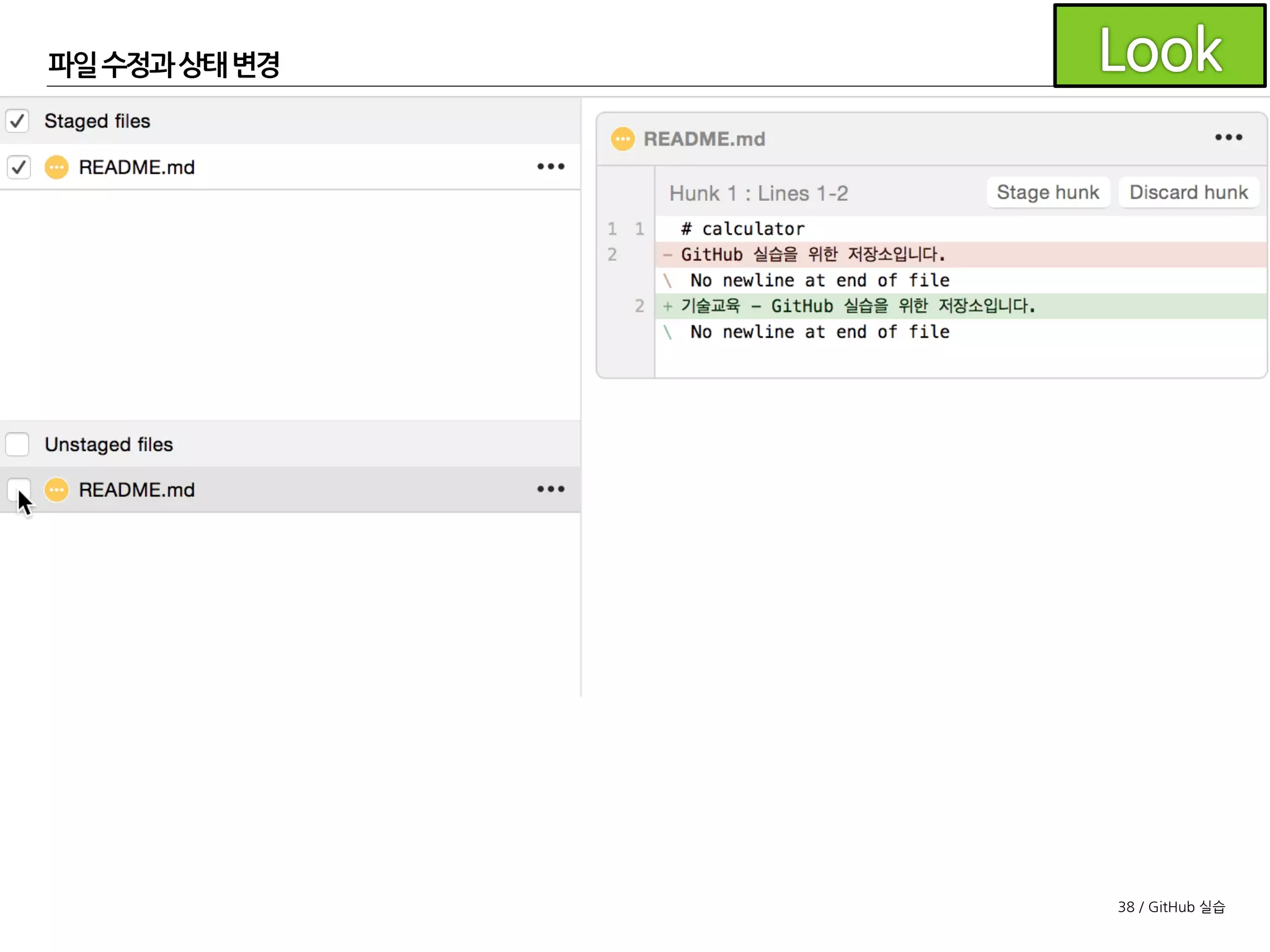
Task: Select staged README.md file row
Action: 290,167
